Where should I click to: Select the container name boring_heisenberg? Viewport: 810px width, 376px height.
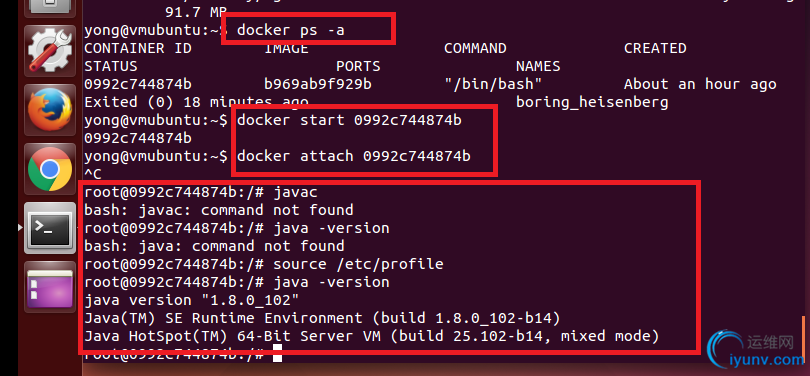tap(592, 102)
